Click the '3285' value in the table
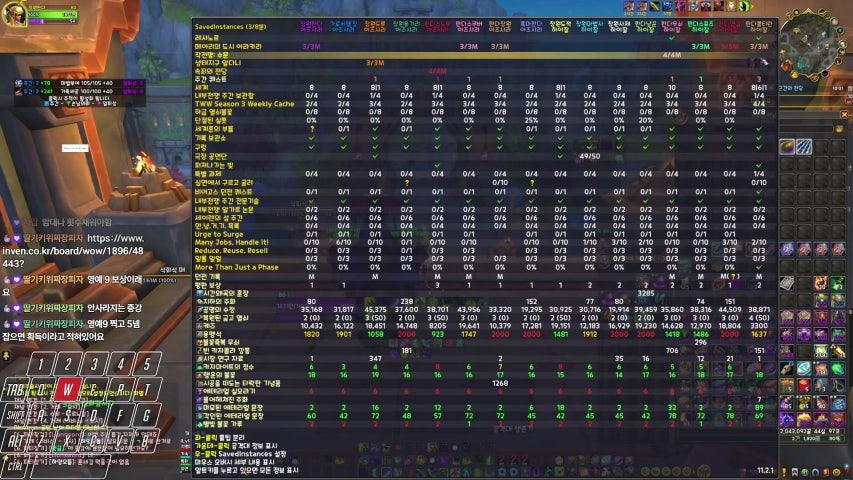Screen dimensions: 853x480 [x=646, y=293]
